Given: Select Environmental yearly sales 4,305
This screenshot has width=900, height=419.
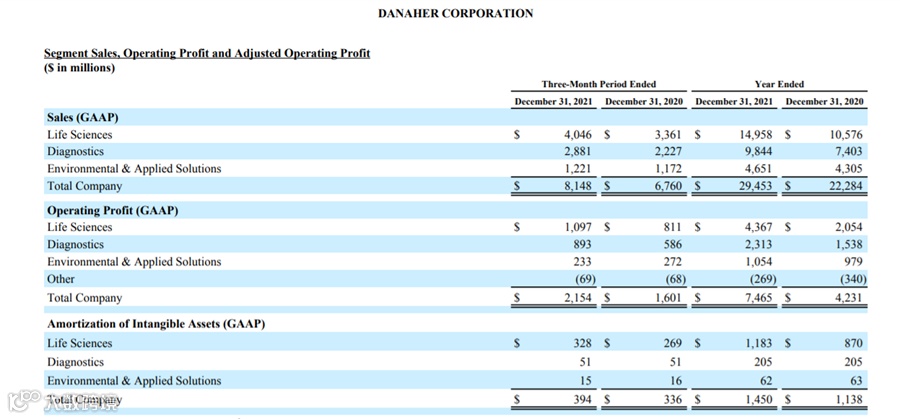Looking at the screenshot, I should click(849, 169).
